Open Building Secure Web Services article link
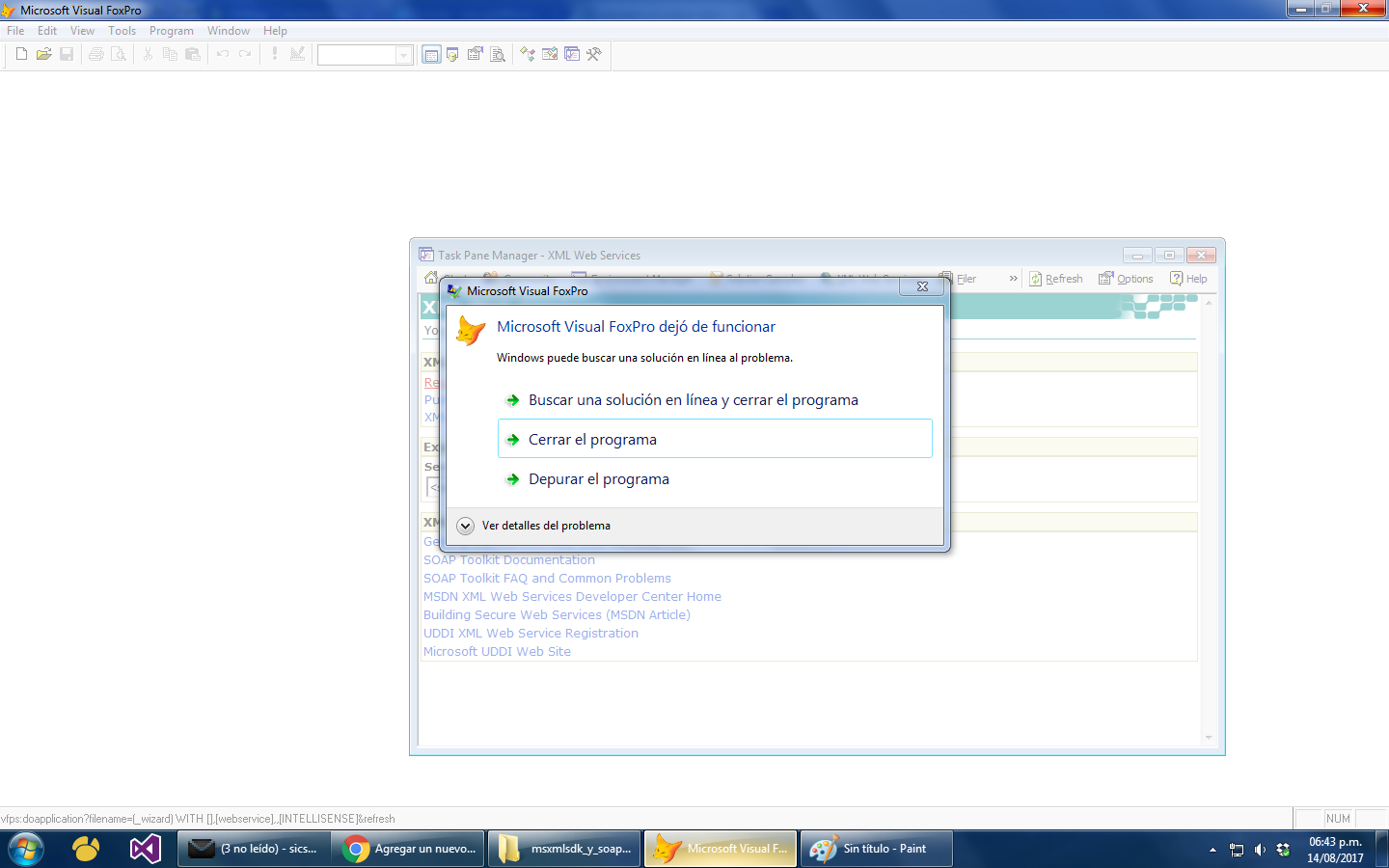Image resolution: width=1389 pixels, height=868 pixels. (x=557, y=614)
